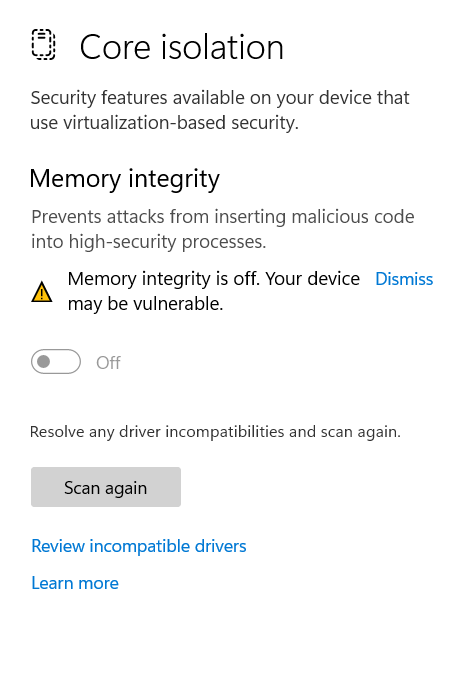Dismiss the memory integrity warning
The image size is (466, 692).
404,279
